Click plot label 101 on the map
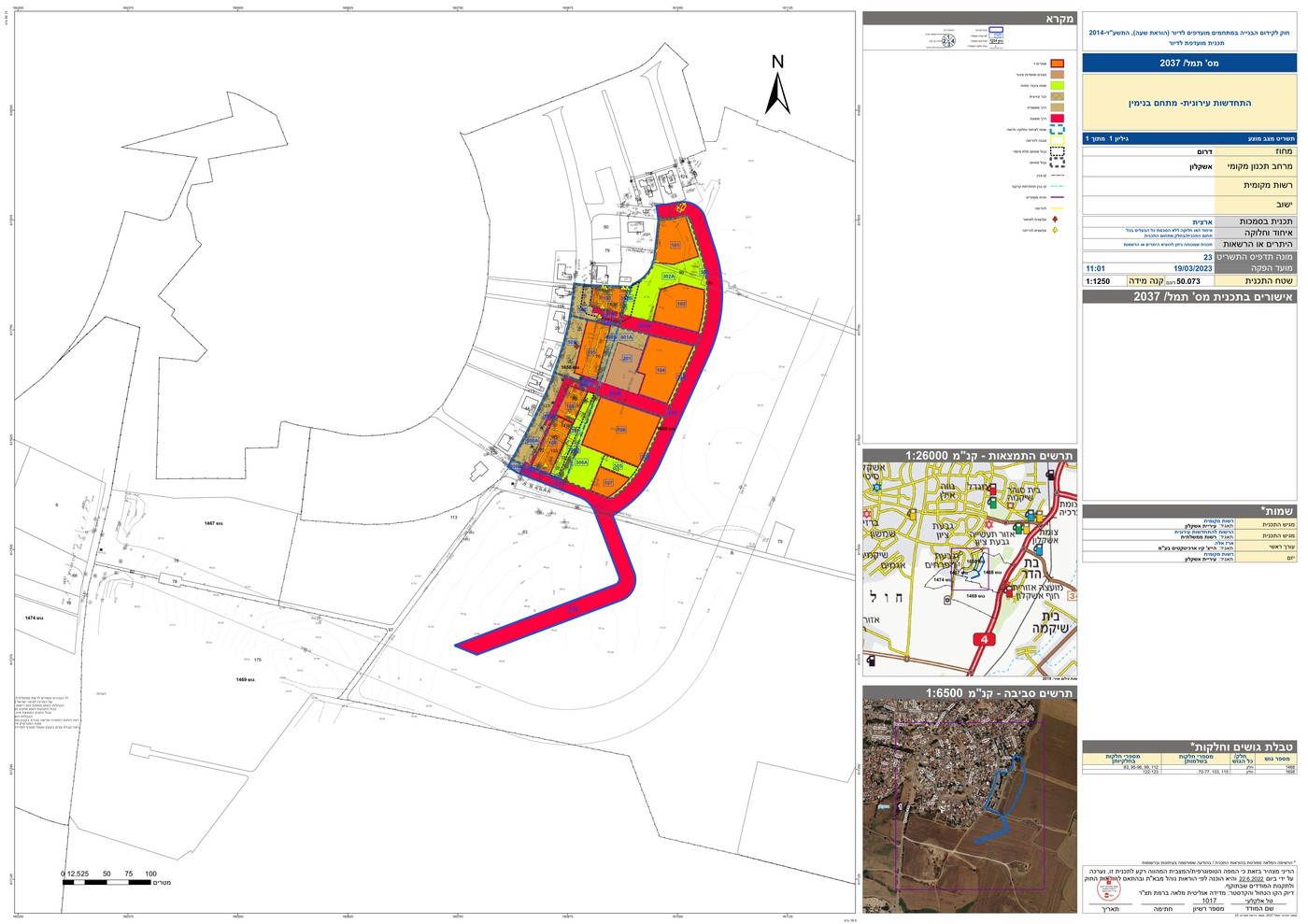The width and height of the screenshot is (1308, 924). 675,245
